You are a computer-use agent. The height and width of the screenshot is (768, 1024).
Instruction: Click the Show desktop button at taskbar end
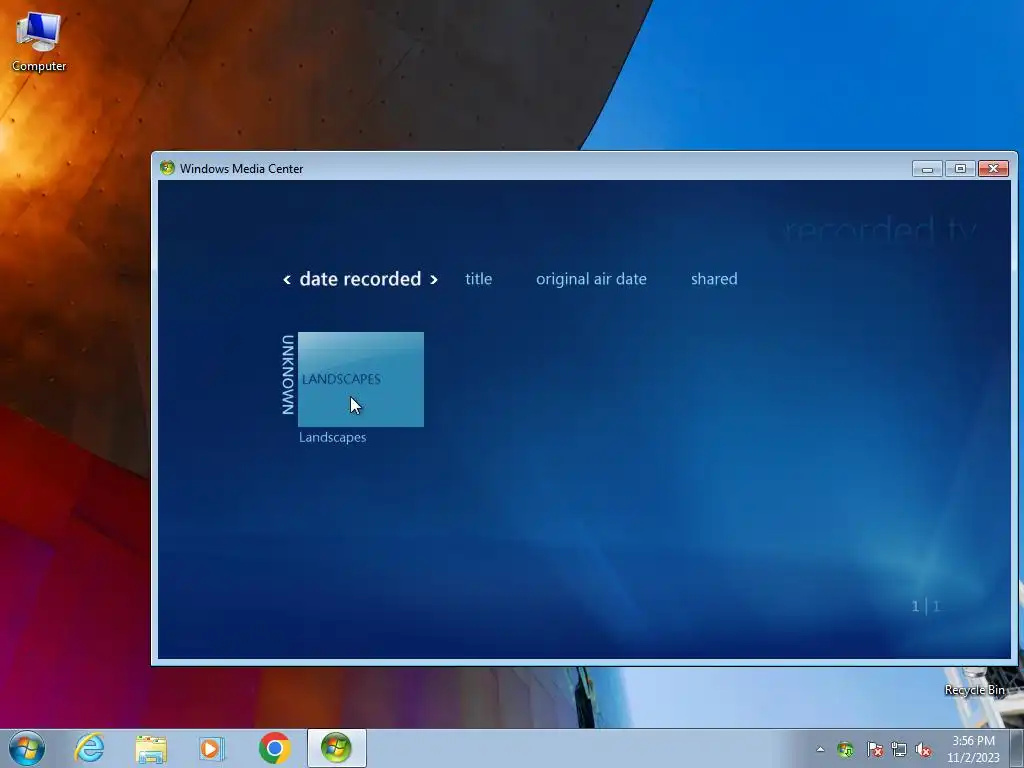click(1017, 749)
